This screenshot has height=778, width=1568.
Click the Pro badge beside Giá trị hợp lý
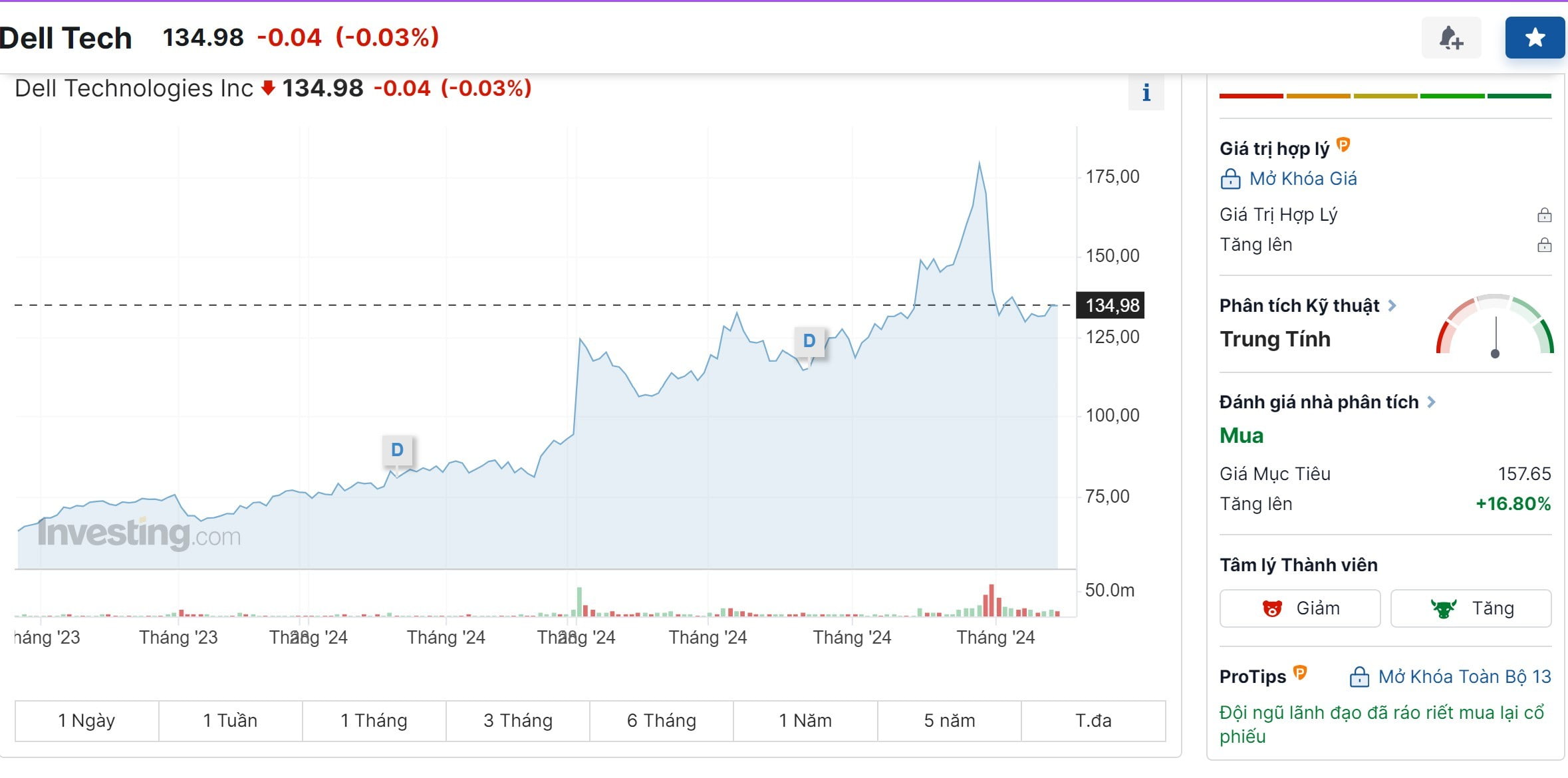click(1343, 144)
